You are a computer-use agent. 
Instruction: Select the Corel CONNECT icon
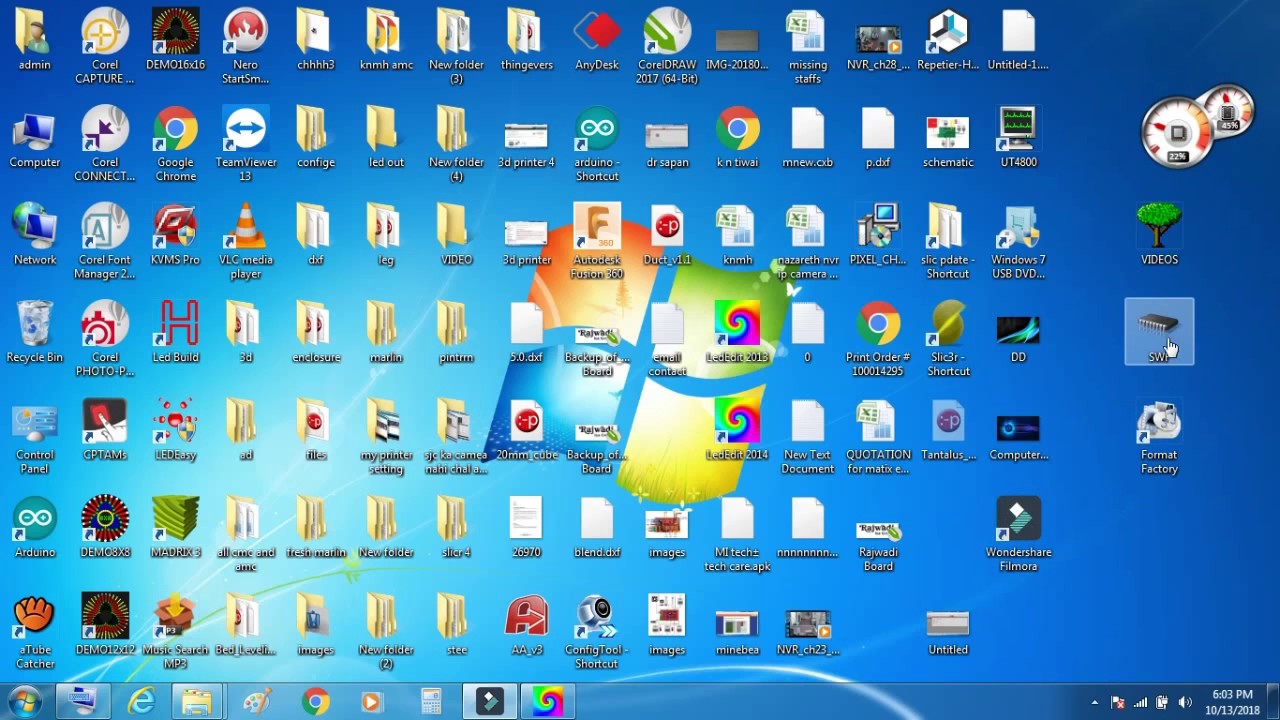pos(105,145)
